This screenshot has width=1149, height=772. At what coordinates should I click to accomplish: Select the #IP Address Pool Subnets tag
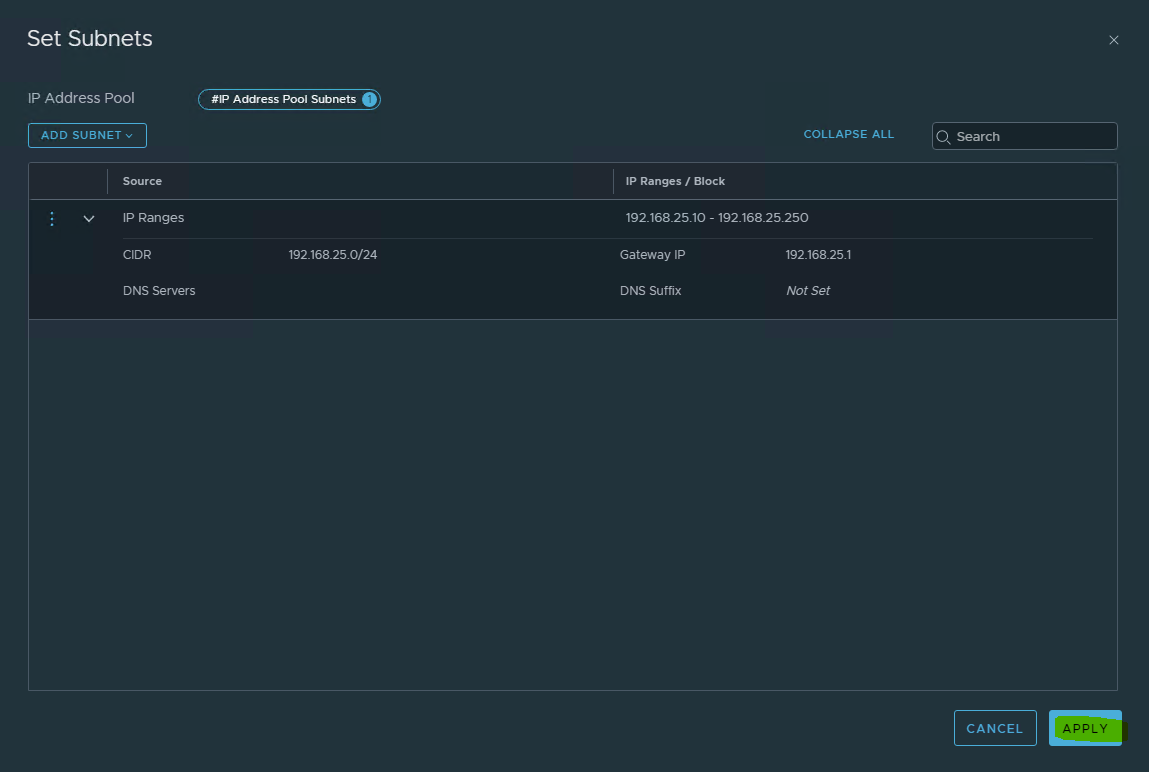289,99
